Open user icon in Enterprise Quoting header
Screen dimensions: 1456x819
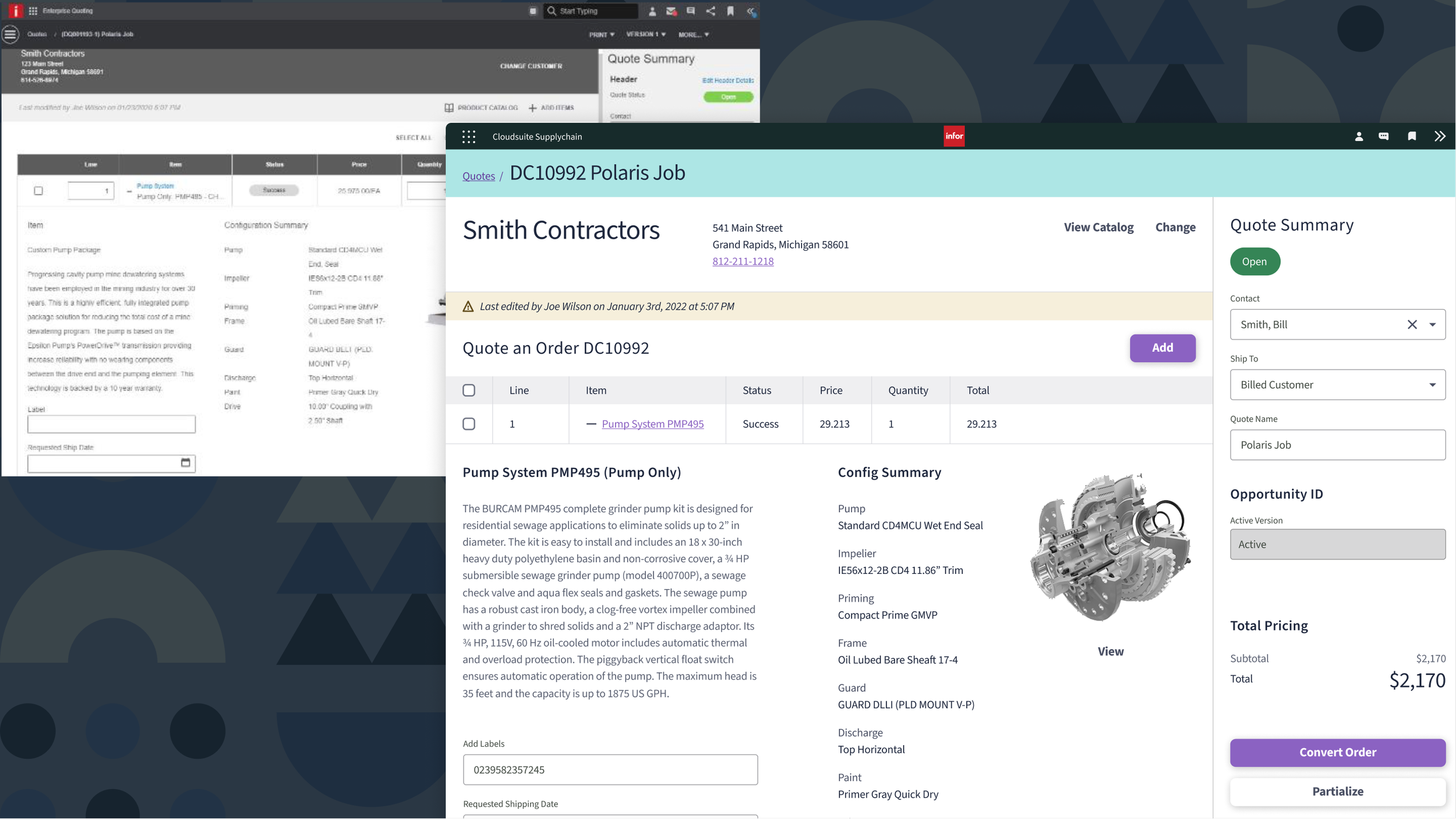tap(652, 11)
